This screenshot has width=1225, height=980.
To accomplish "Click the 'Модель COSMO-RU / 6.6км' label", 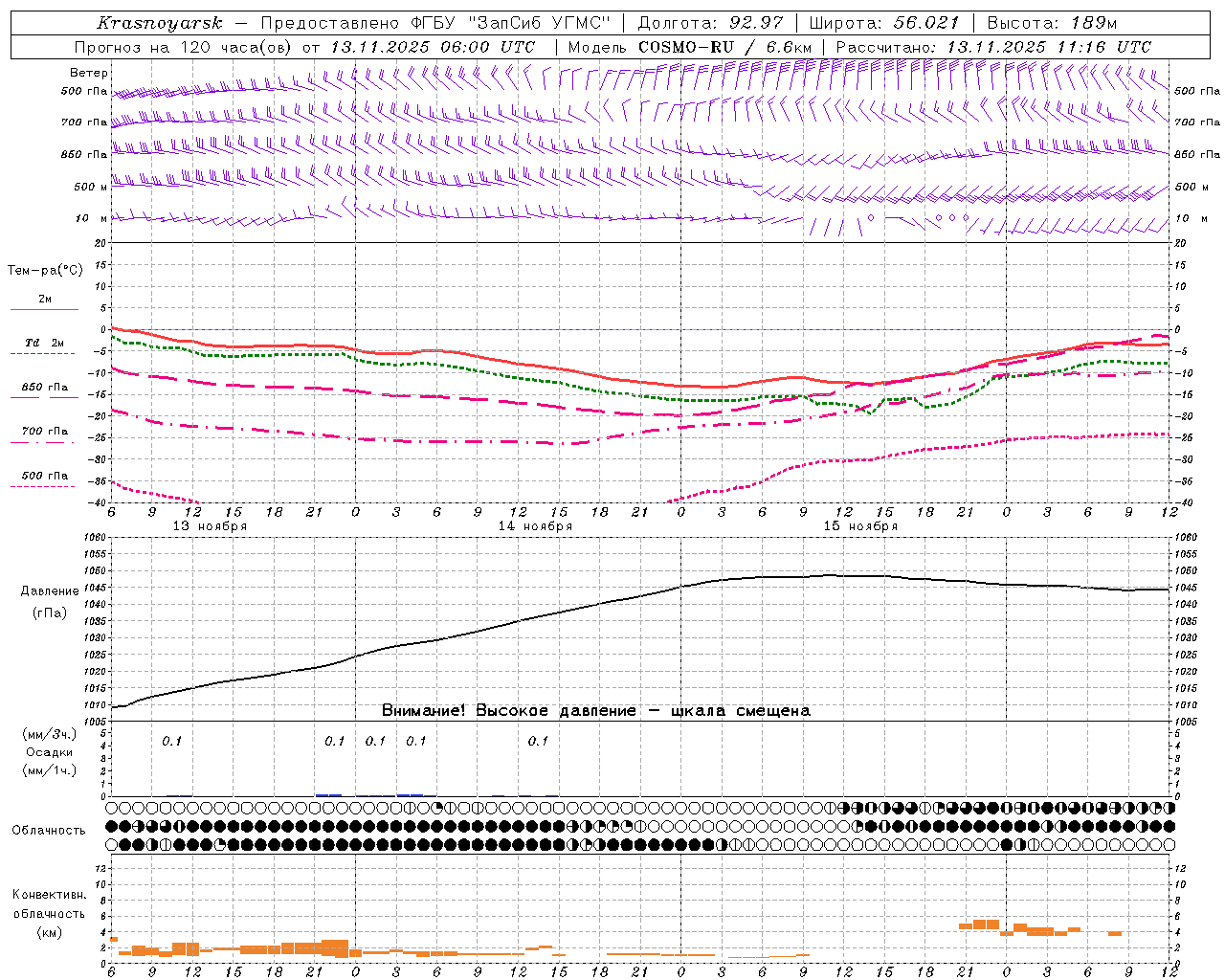I will [690, 47].
